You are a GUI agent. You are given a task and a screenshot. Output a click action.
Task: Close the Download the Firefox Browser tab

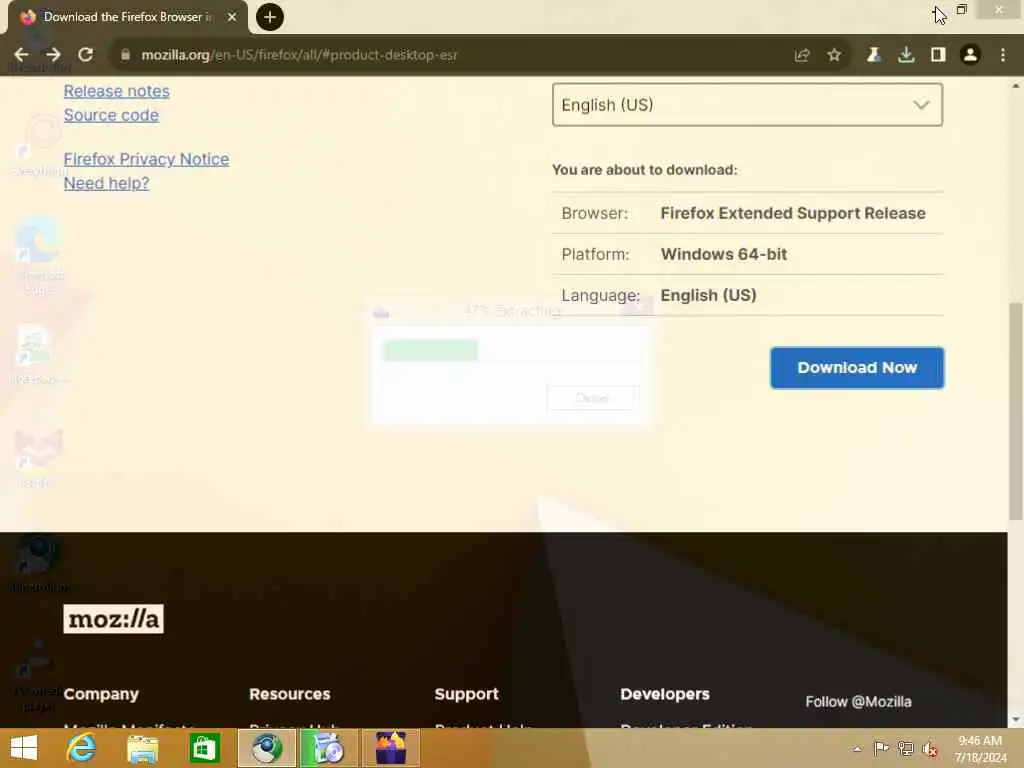point(232,17)
